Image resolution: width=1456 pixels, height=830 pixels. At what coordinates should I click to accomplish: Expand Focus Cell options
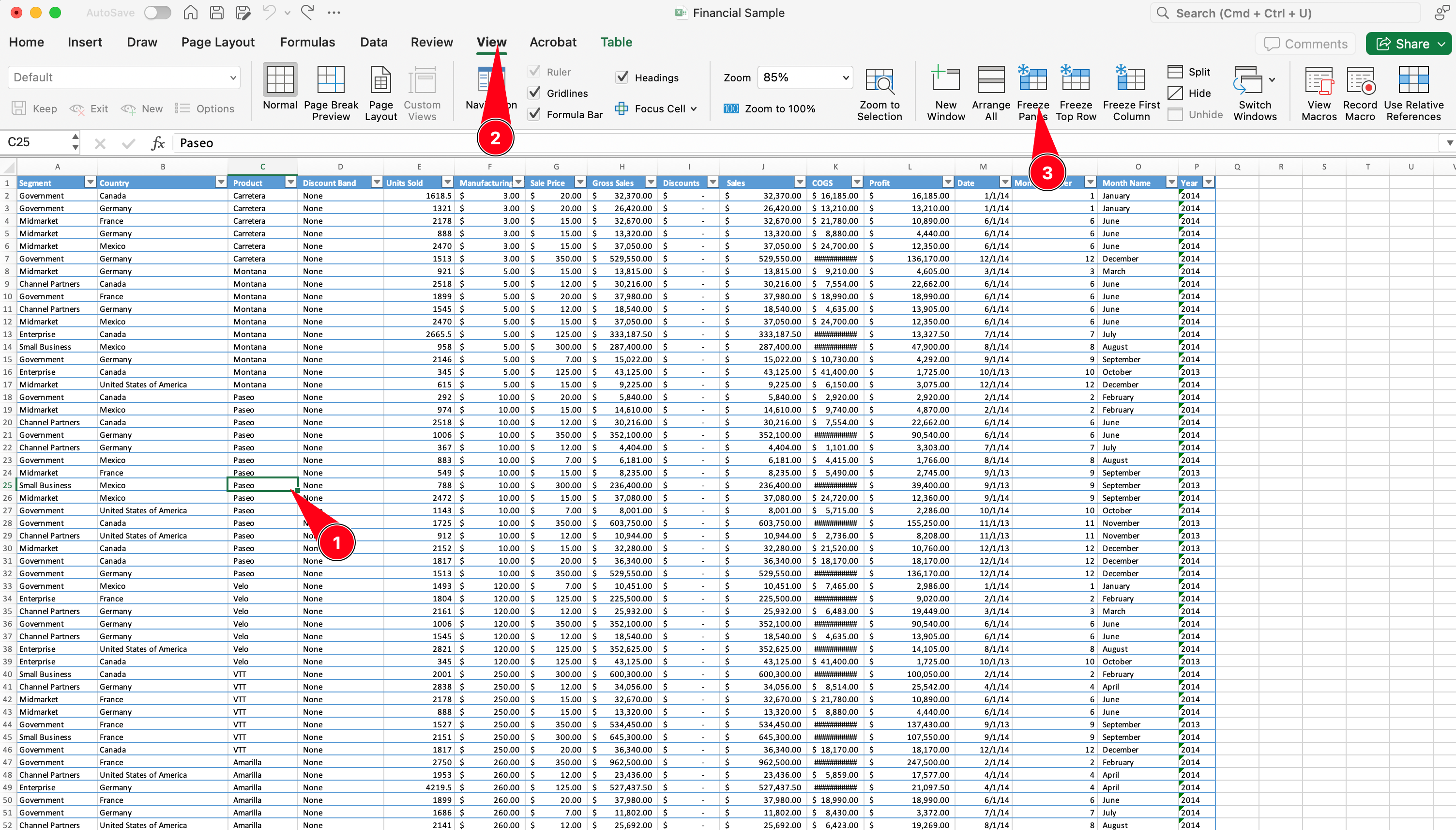pos(693,109)
